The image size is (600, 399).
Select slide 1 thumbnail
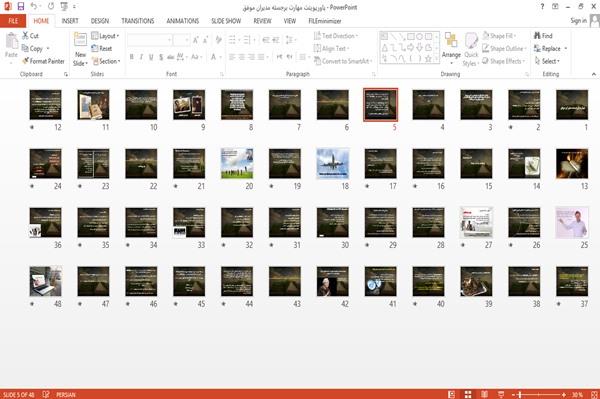coord(572,105)
